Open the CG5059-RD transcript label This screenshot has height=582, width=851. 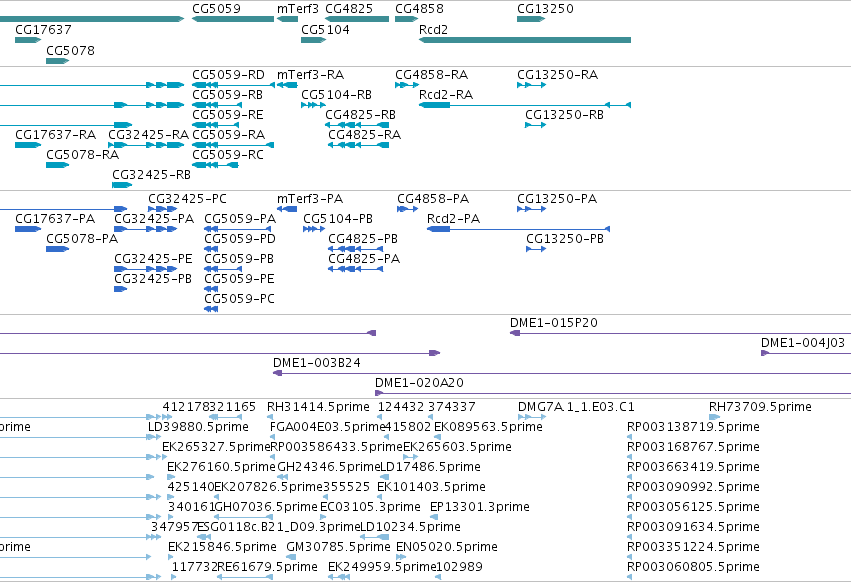pyautogui.click(x=228, y=74)
